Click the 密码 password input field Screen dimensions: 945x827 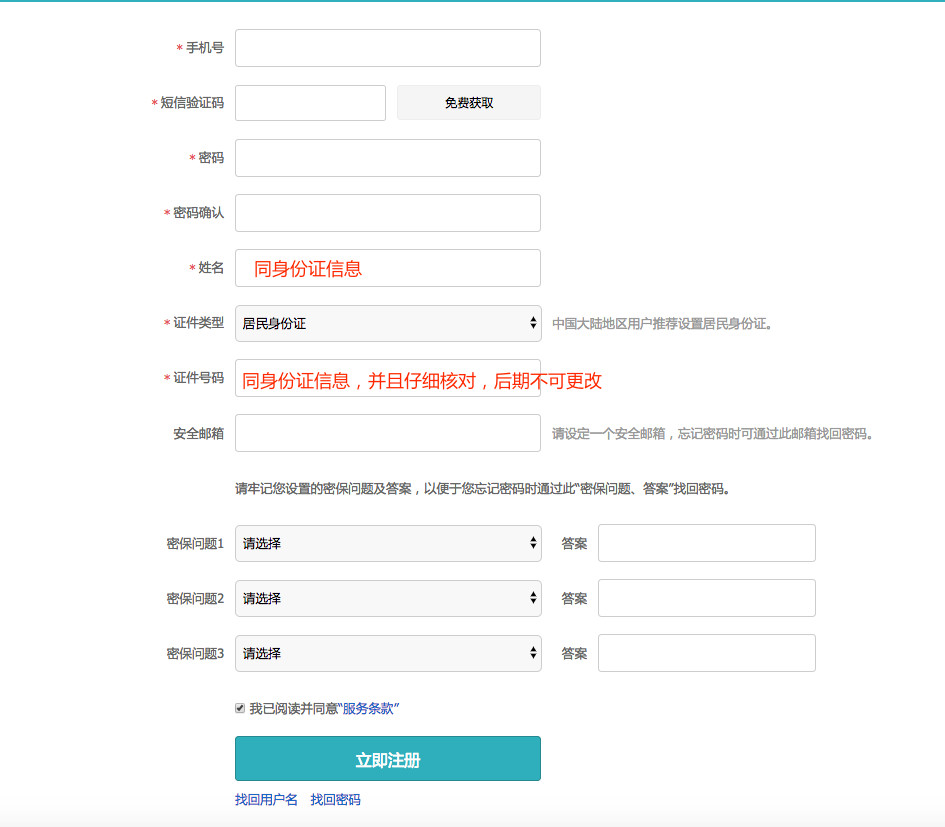coord(387,157)
